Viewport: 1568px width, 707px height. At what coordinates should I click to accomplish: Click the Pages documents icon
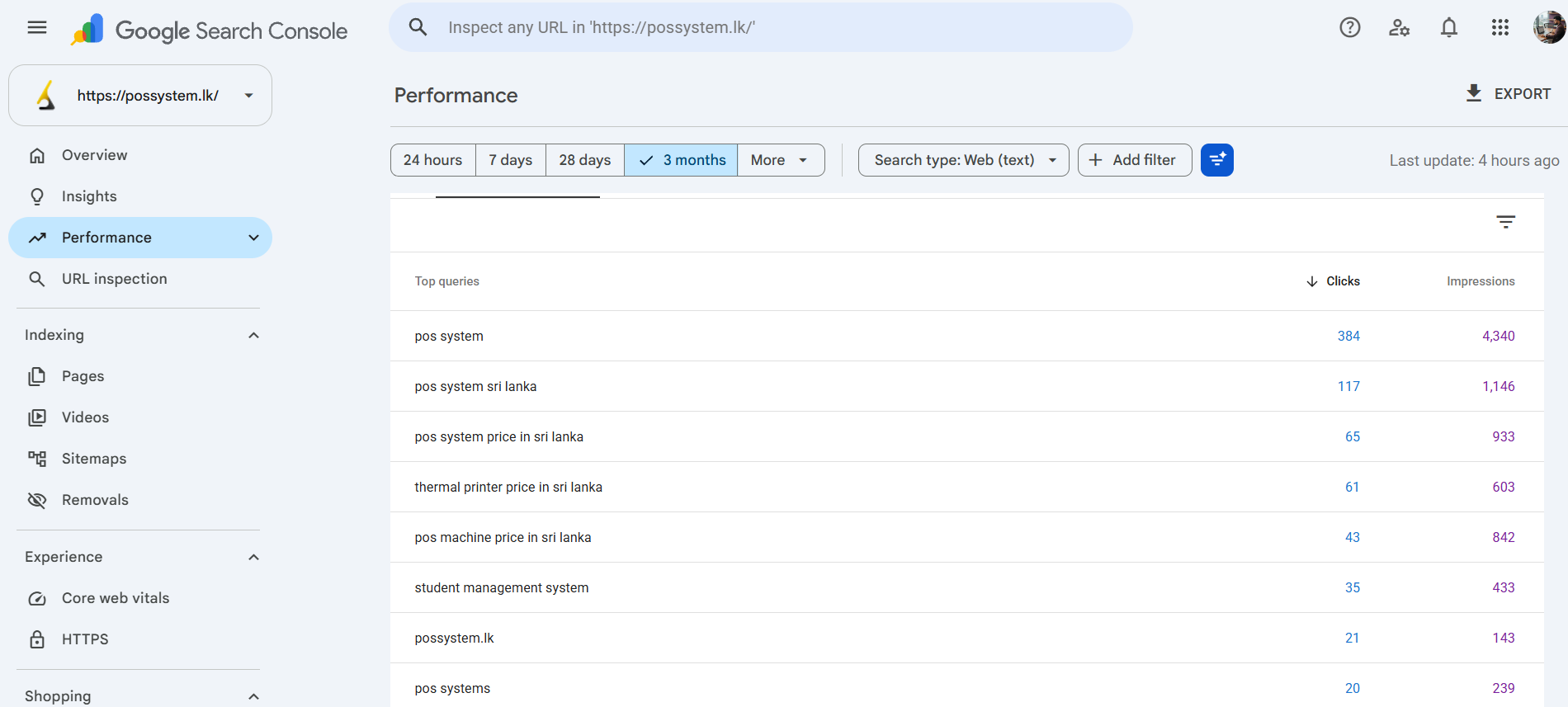[x=37, y=376]
